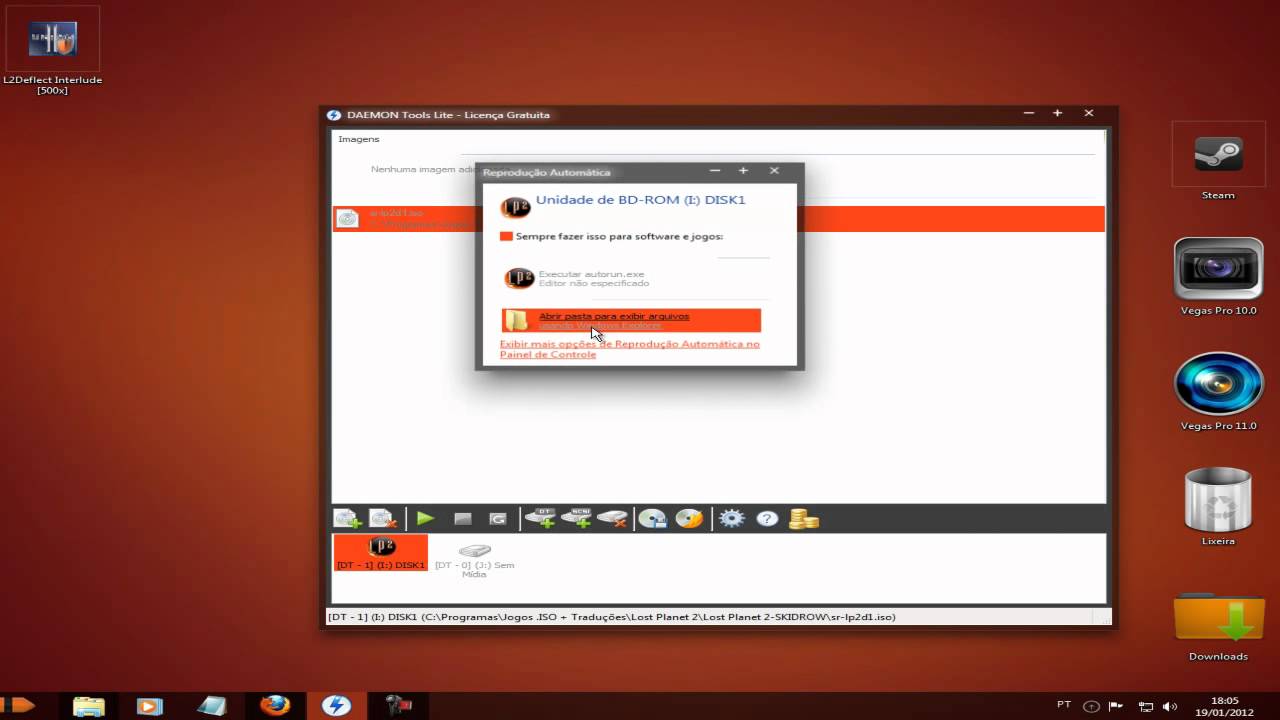This screenshot has width=1280, height=720.
Task: Click the 'Unidade de BD-ROM (I:) DISK1' title
Action: tap(641, 200)
